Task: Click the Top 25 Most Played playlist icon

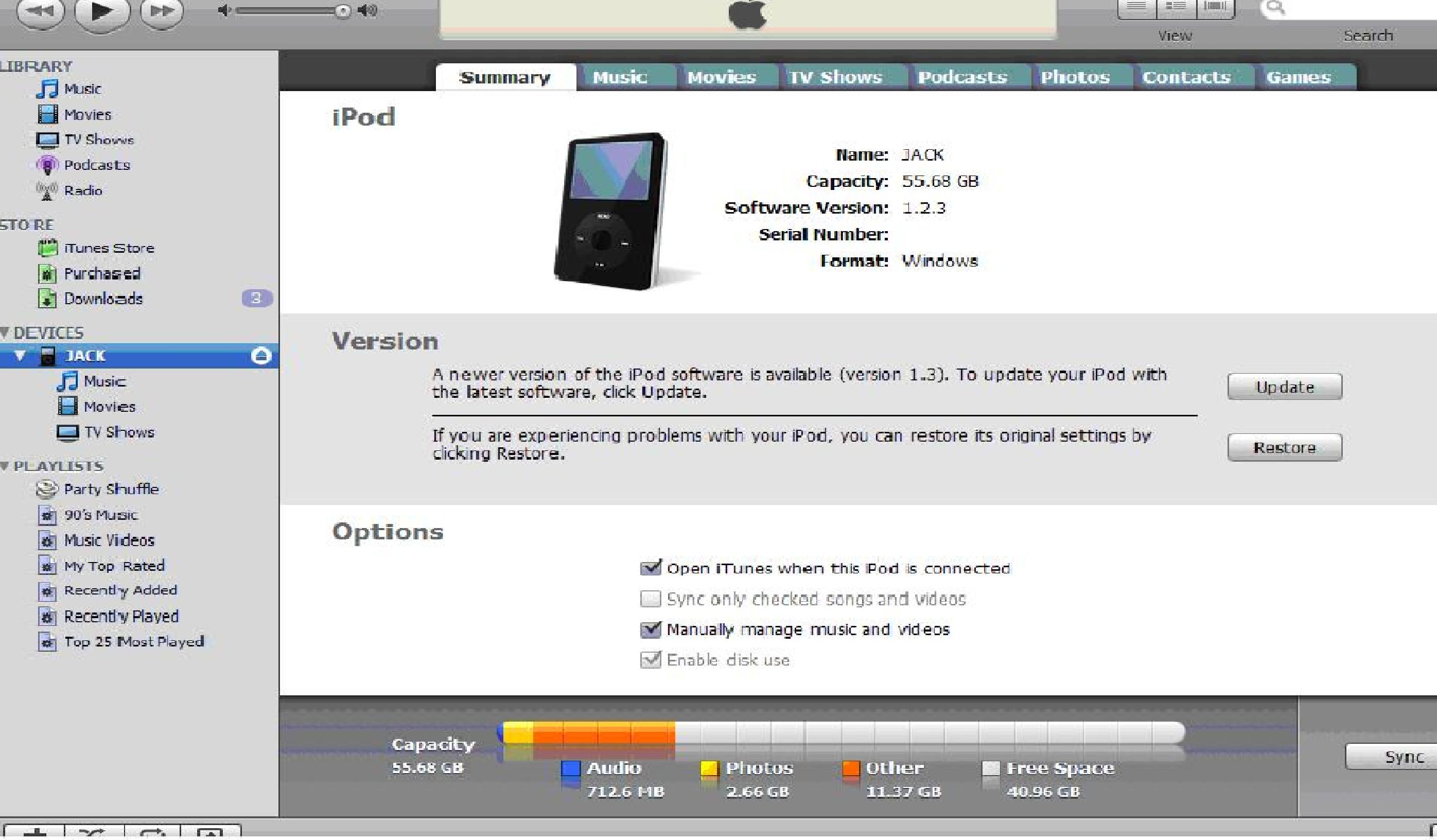Action: [47, 640]
